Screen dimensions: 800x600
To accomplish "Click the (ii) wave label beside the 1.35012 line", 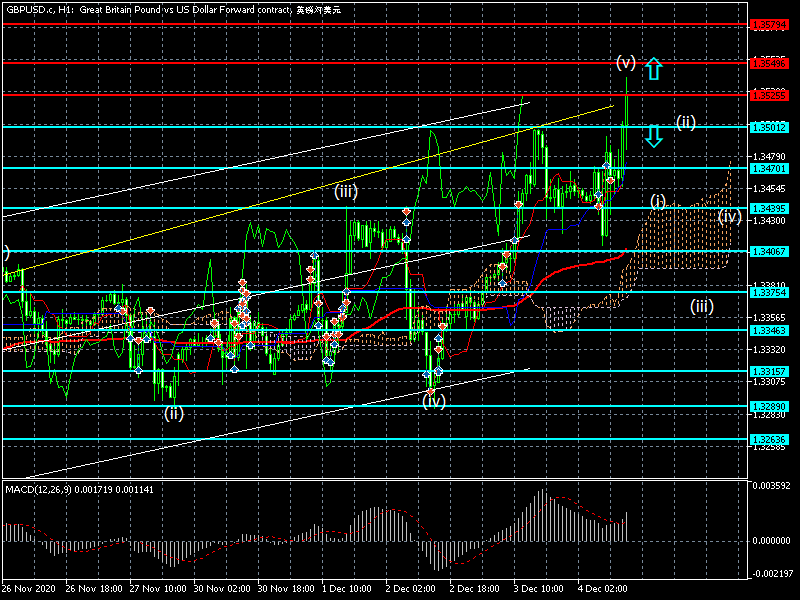I will 686,122.
